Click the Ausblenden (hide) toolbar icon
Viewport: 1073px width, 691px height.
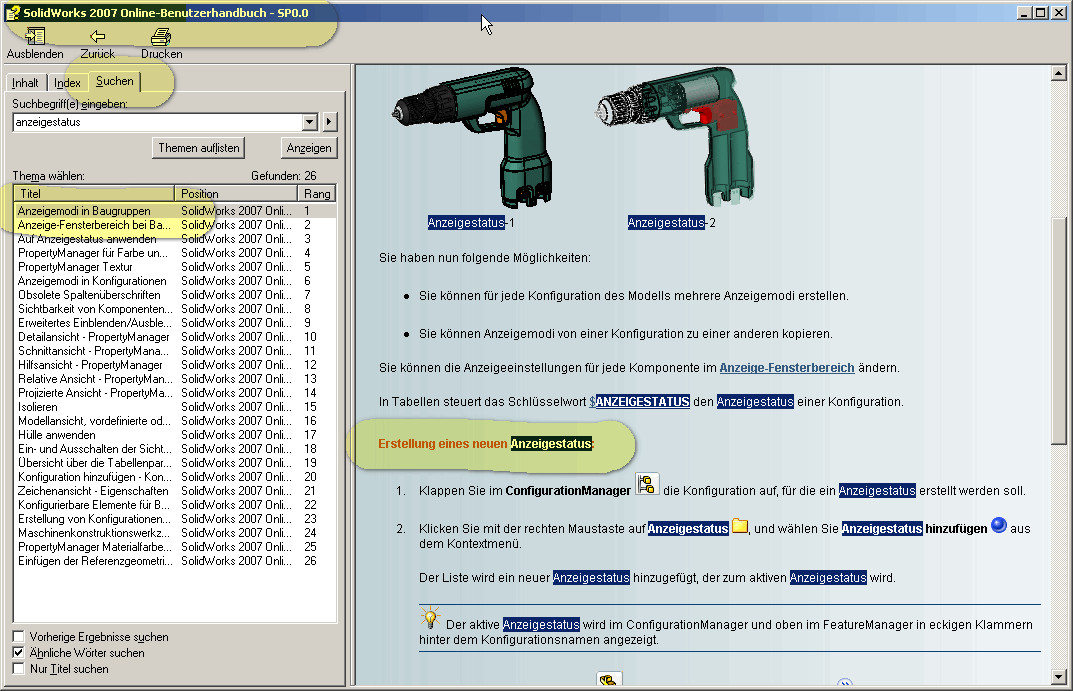(x=35, y=37)
